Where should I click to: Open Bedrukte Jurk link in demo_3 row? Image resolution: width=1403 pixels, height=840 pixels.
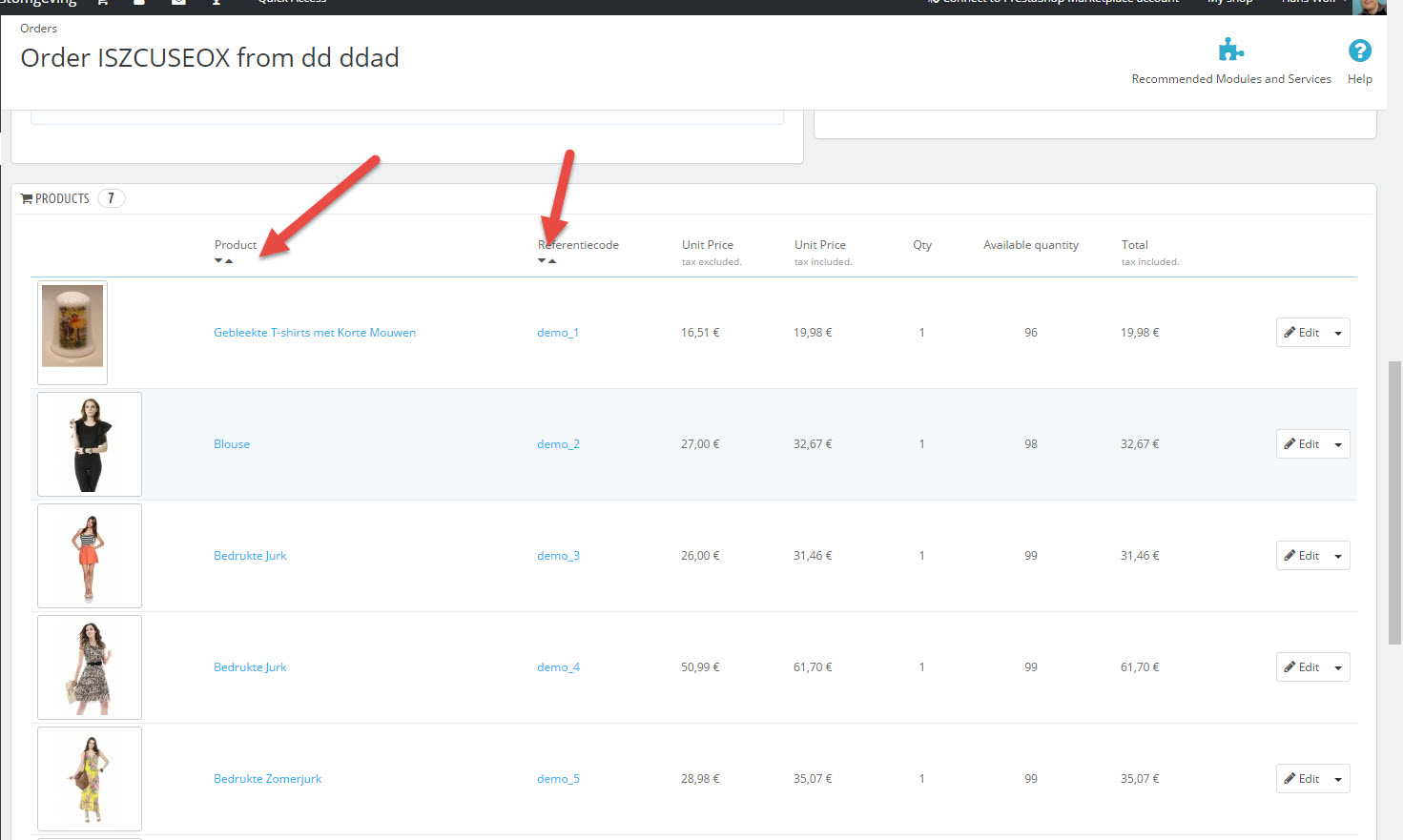point(250,556)
